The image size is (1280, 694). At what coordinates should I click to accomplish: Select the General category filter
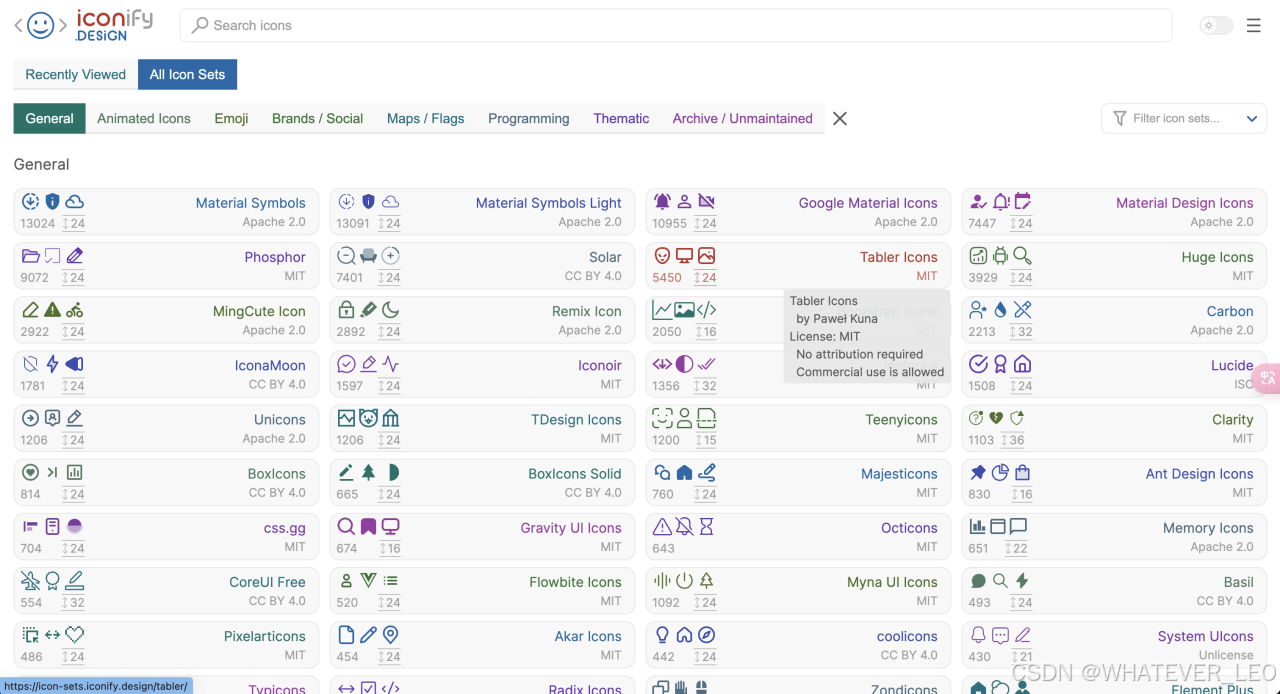pyautogui.click(x=50, y=118)
